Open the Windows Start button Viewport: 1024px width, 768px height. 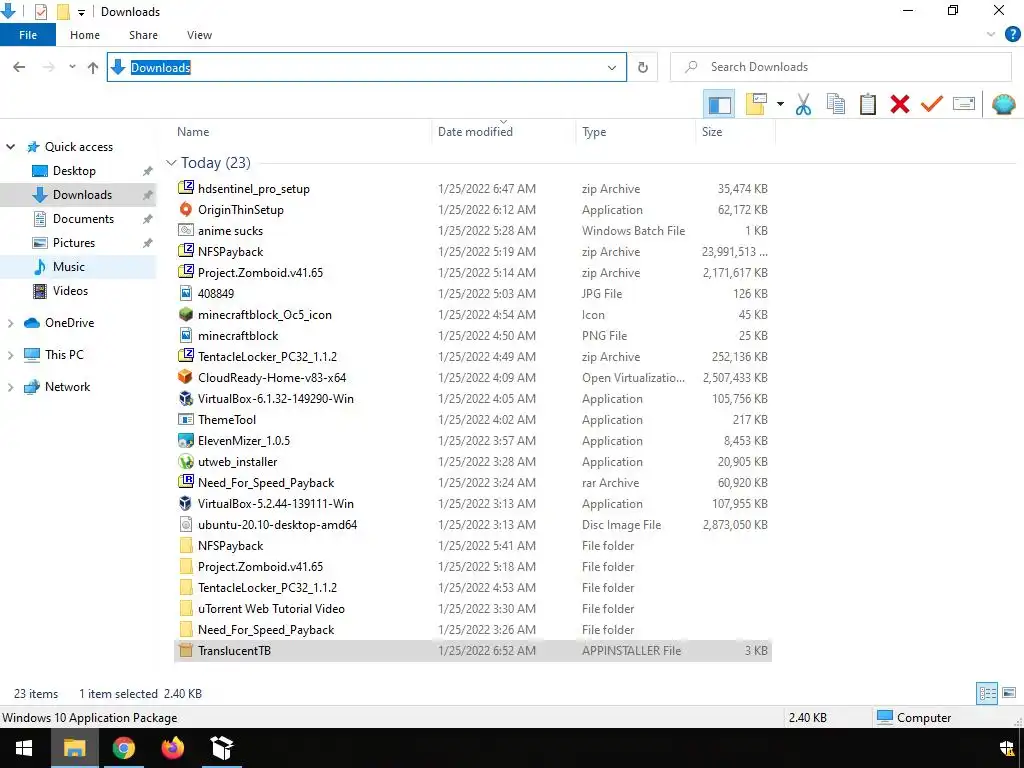point(24,748)
